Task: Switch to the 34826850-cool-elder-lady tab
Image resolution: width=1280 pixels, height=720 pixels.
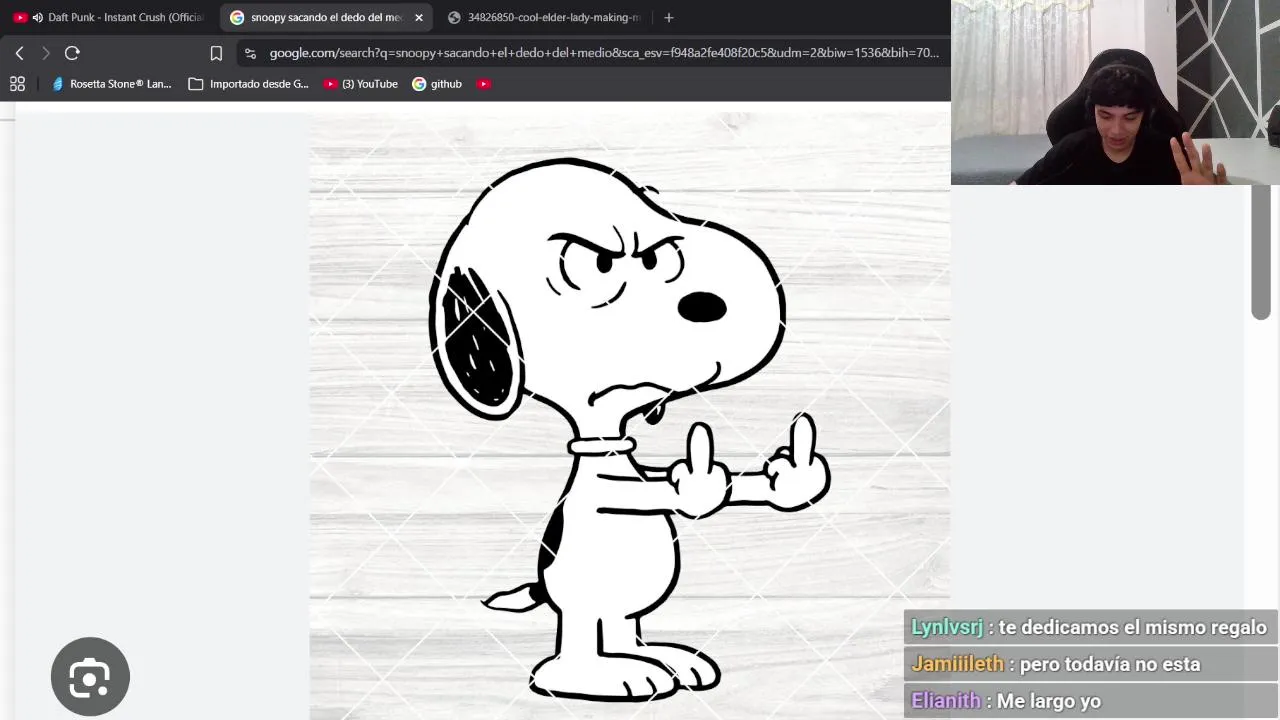Action: 544,17
